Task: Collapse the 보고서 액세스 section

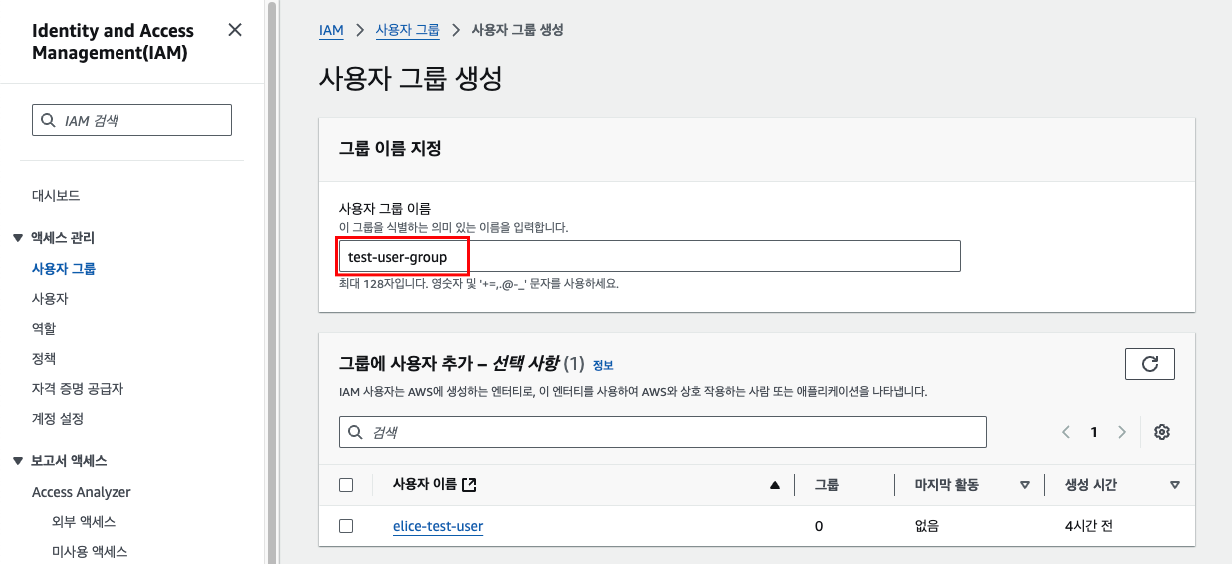Action: pos(17,461)
